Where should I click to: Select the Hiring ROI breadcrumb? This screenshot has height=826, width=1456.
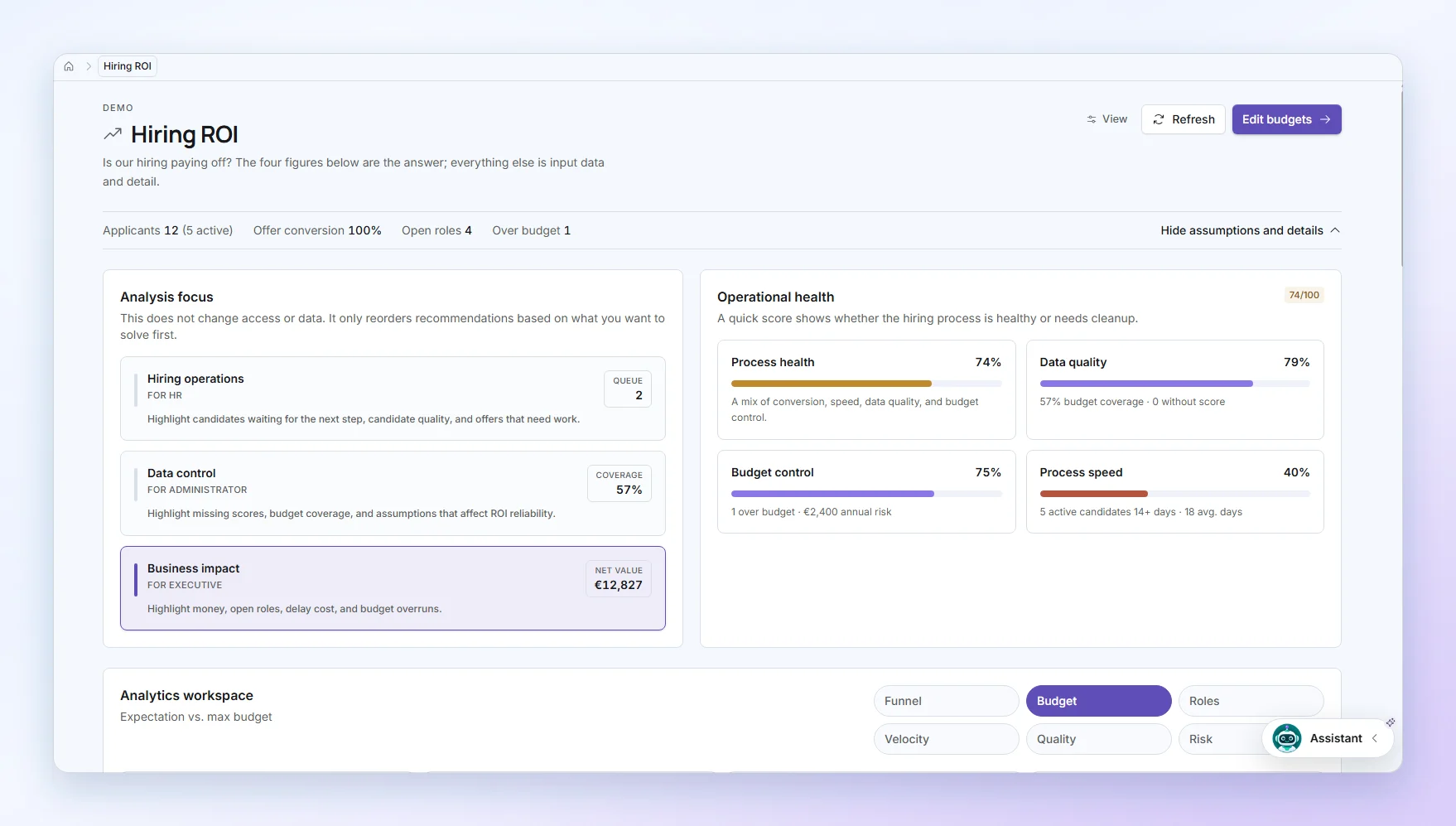tap(128, 66)
